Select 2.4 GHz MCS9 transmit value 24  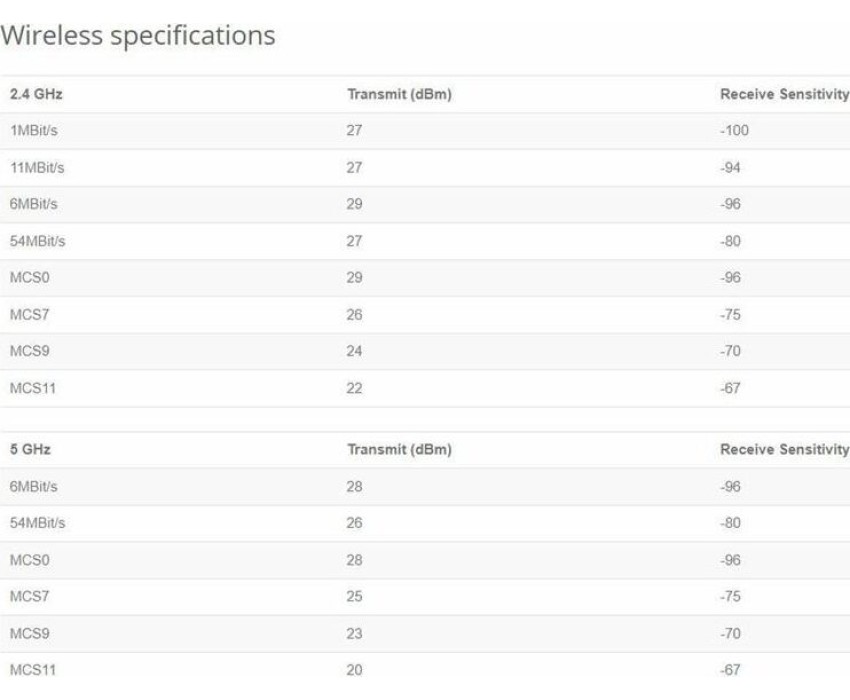tap(355, 351)
